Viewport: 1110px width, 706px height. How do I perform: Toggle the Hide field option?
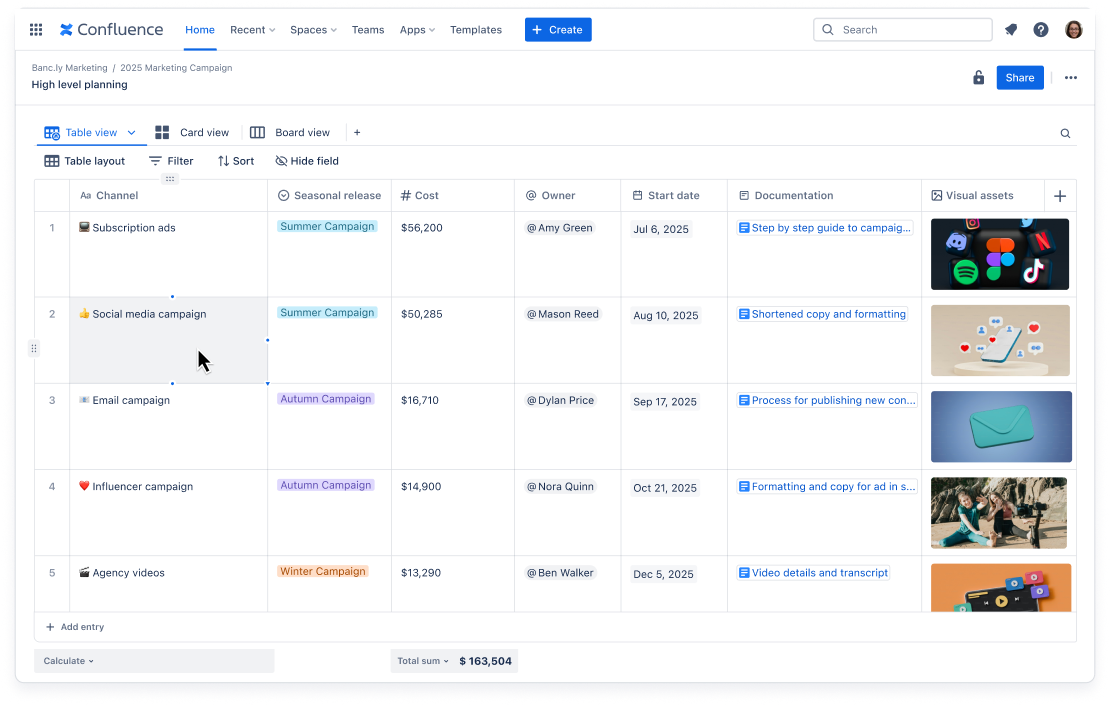(307, 161)
